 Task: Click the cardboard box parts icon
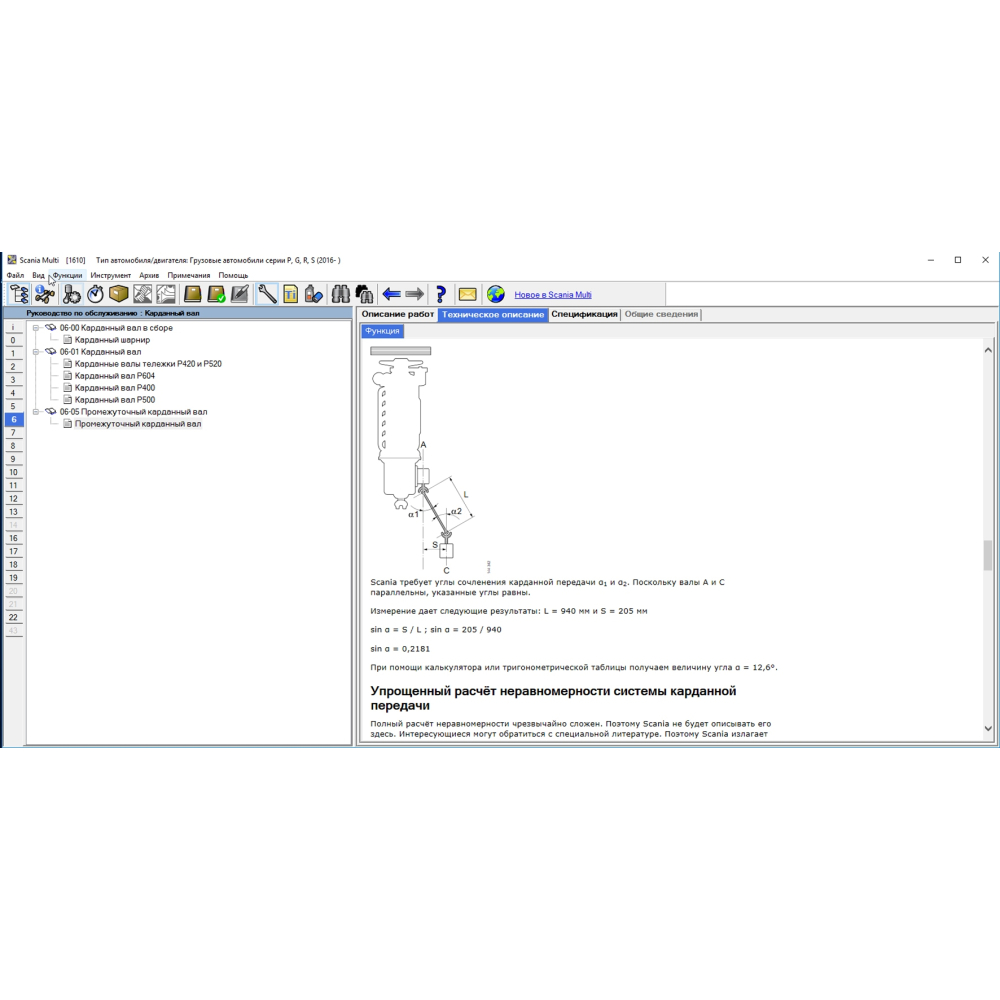119,294
